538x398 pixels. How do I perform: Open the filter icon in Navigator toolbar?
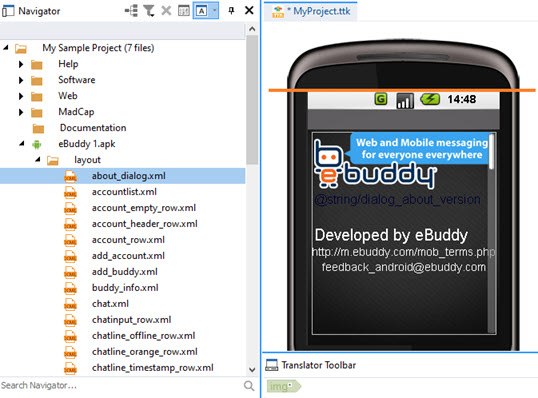point(149,11)
